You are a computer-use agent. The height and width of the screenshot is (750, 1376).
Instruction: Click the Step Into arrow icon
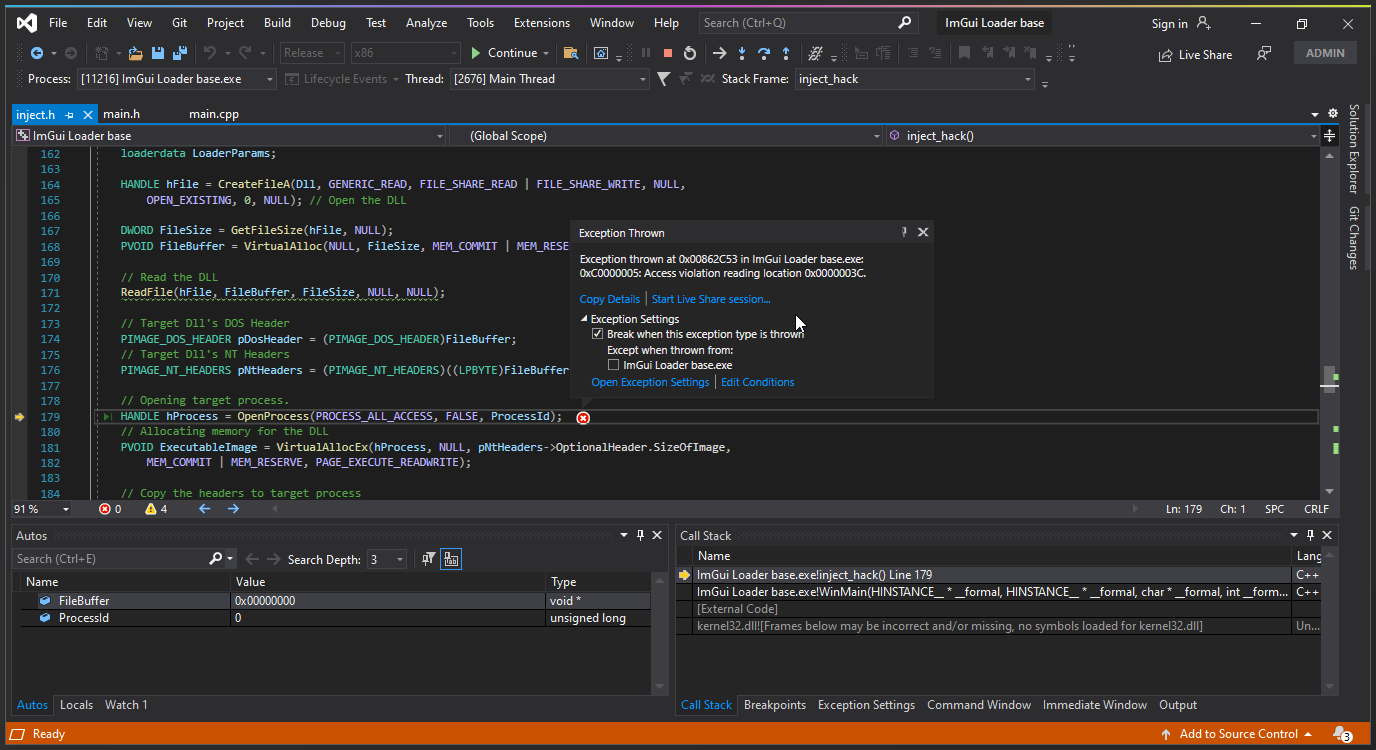click(741, 53)
